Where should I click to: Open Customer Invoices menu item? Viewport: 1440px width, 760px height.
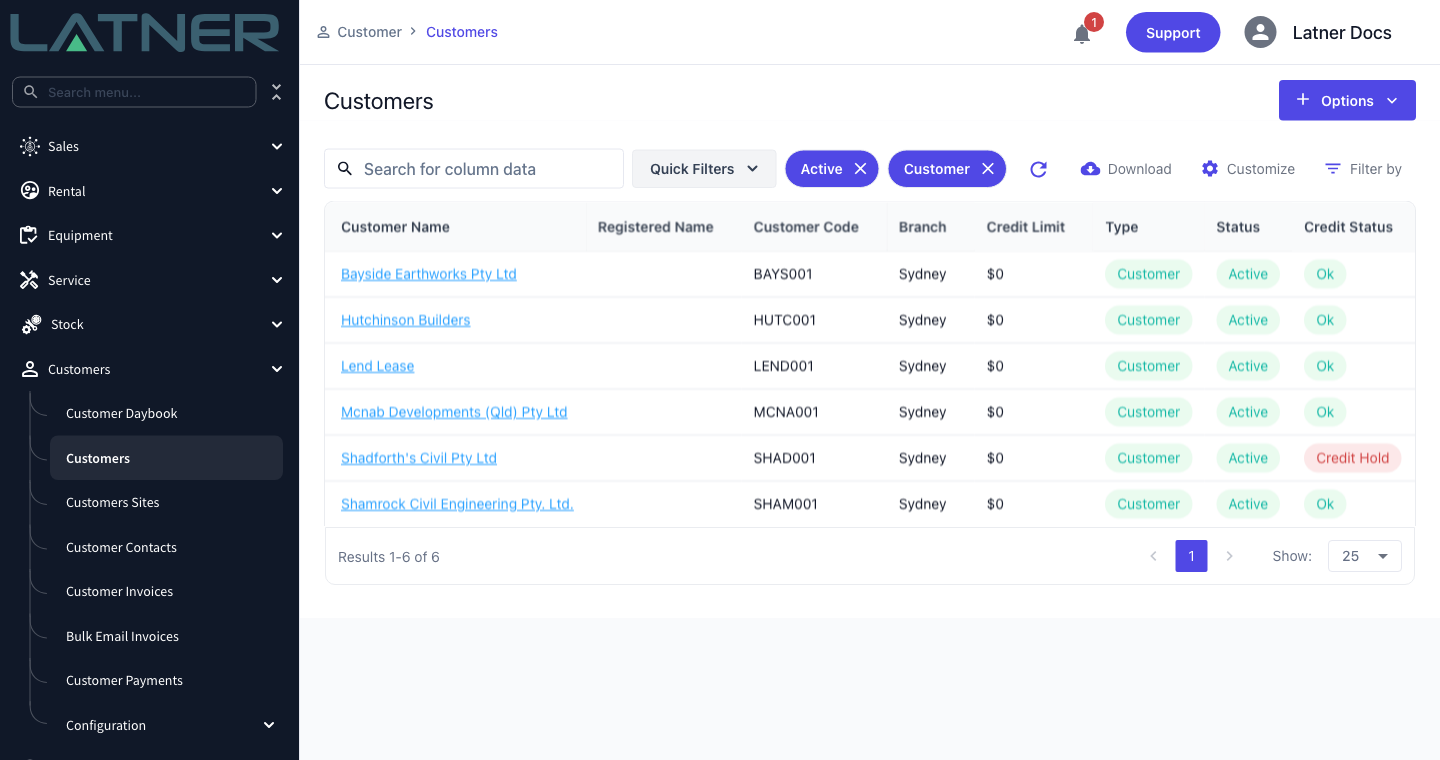[x=120, y=592]
